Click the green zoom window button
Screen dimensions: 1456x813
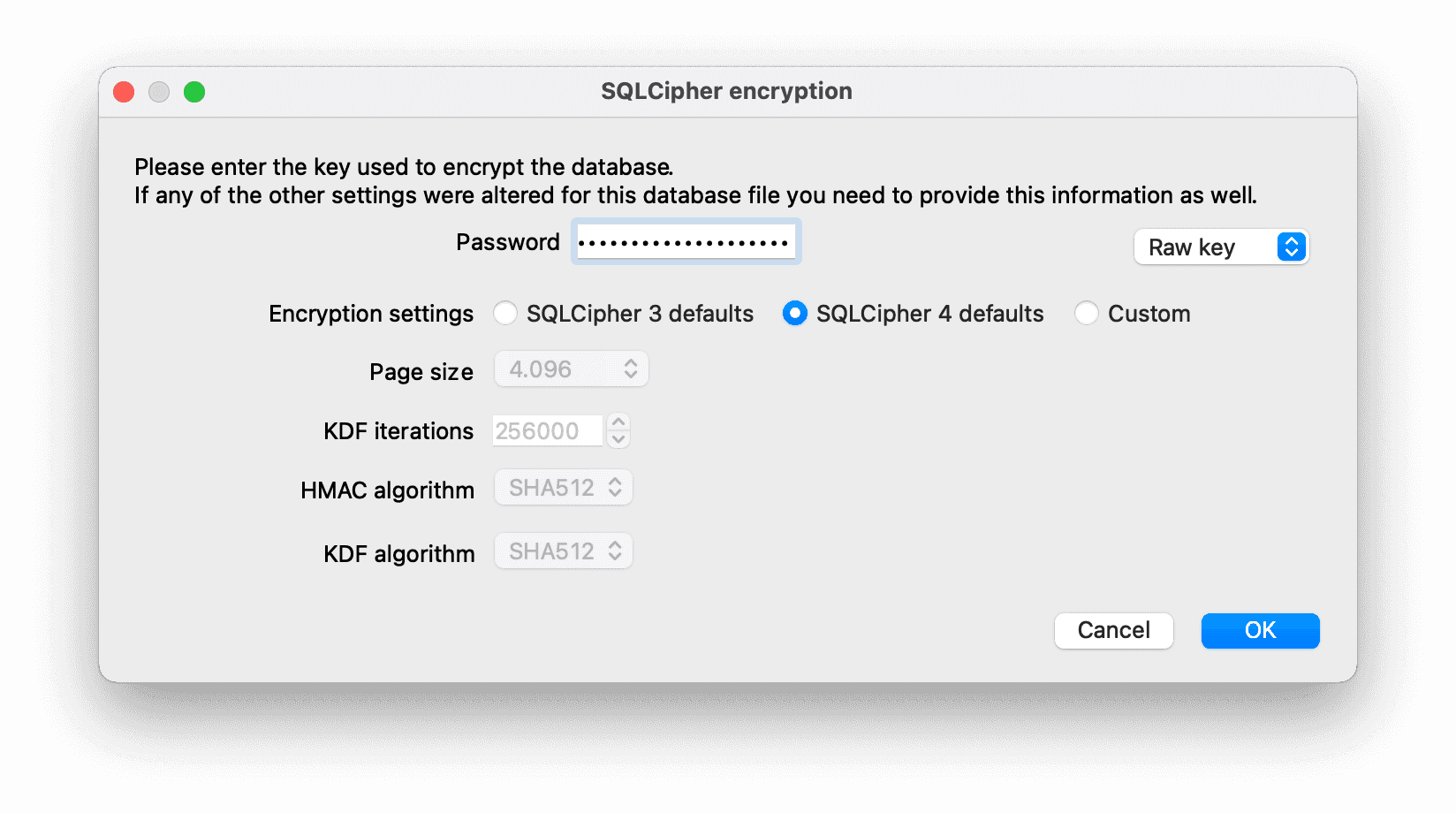(x=194, y=92)
